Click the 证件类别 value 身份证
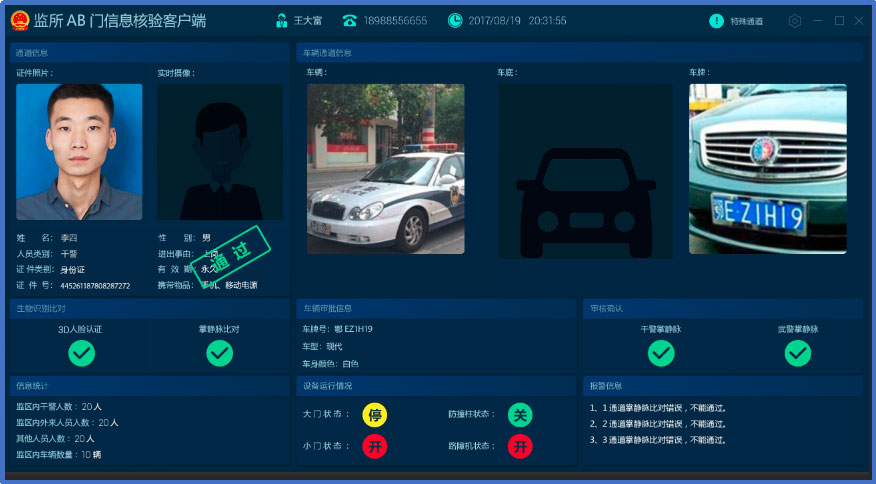This screenshot has height=484, width=876. [73, 269]
